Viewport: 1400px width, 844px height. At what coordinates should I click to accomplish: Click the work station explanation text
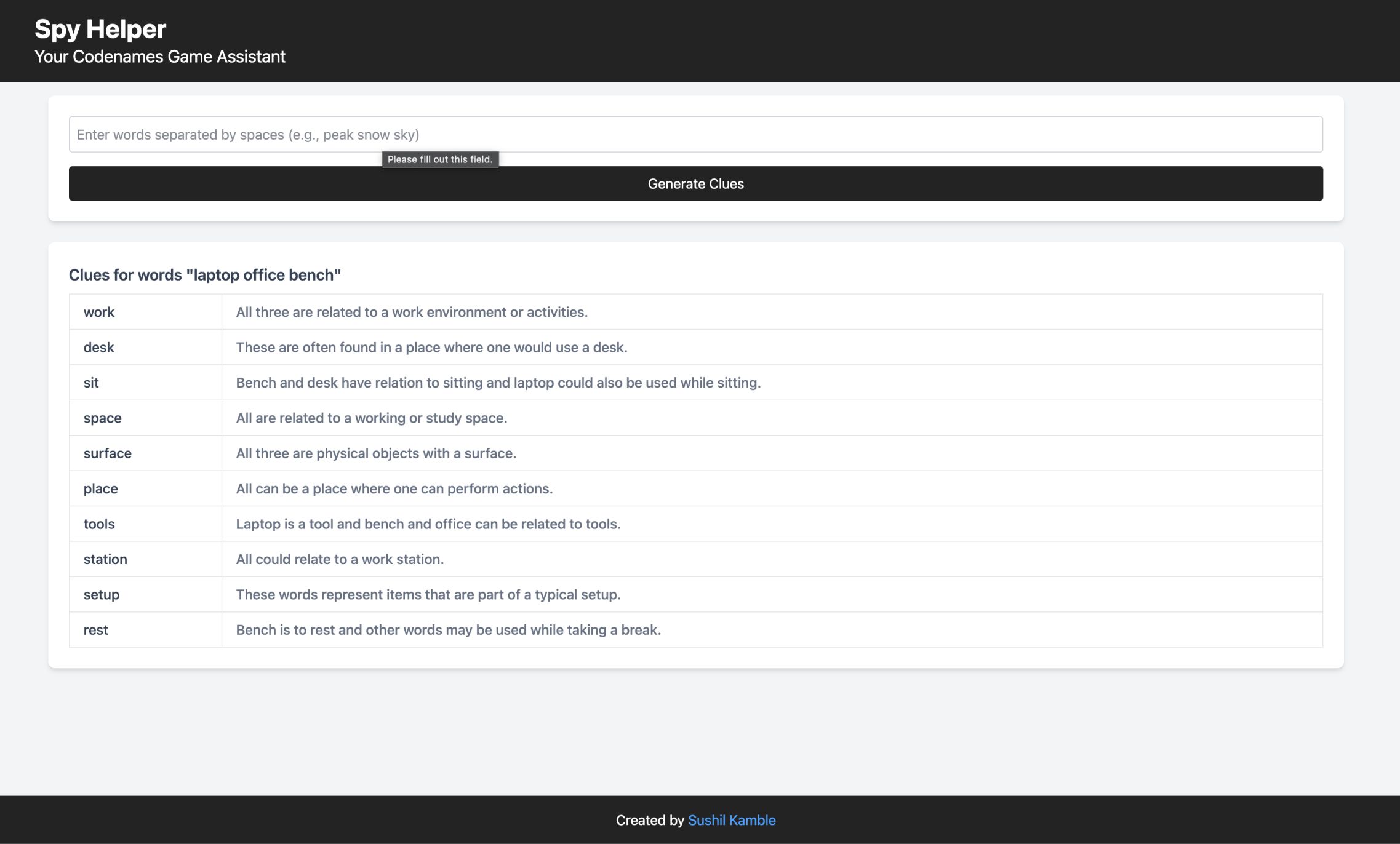[340, 559]
